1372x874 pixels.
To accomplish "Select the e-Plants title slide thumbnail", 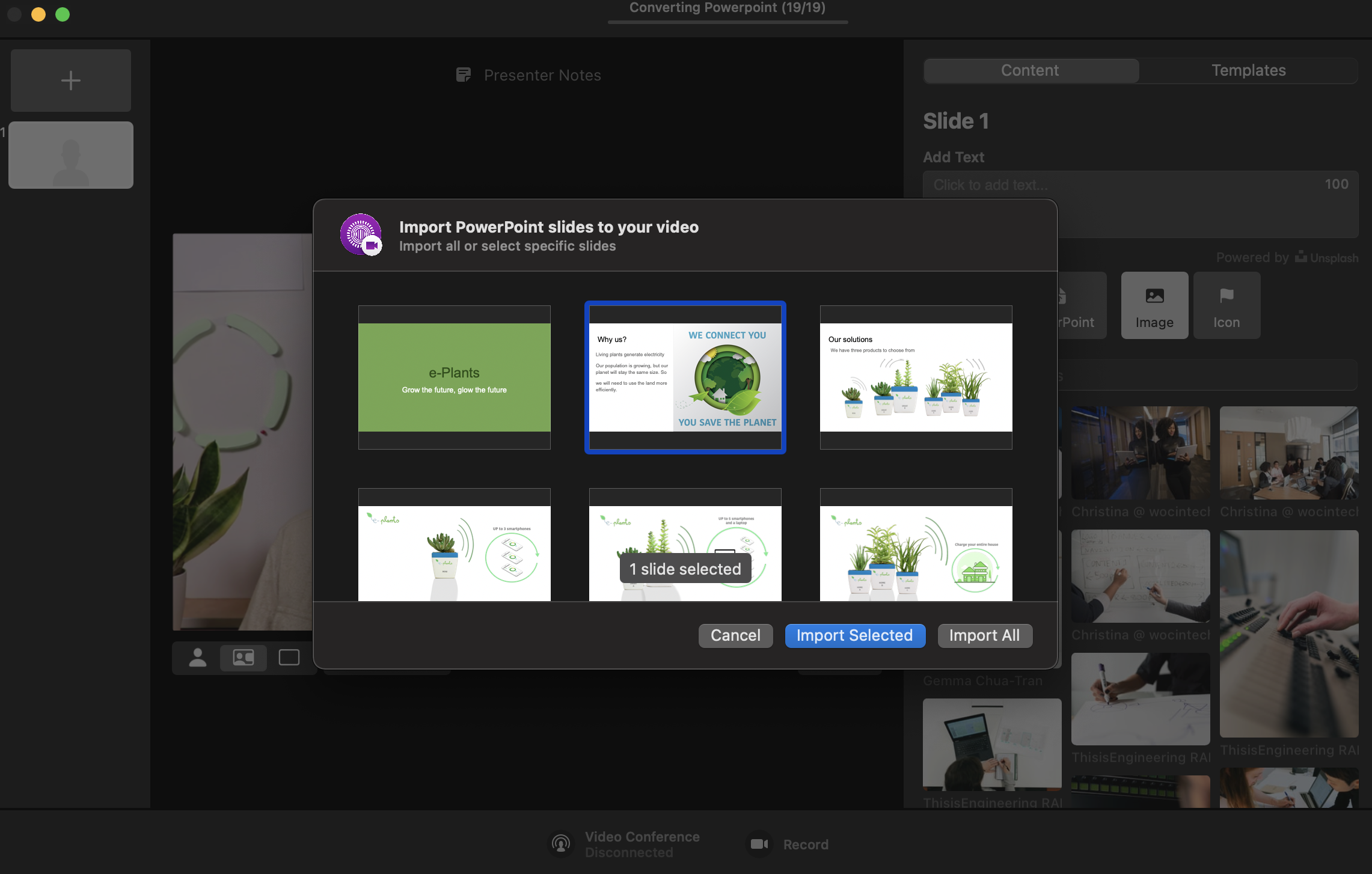I will coord(455,377).
